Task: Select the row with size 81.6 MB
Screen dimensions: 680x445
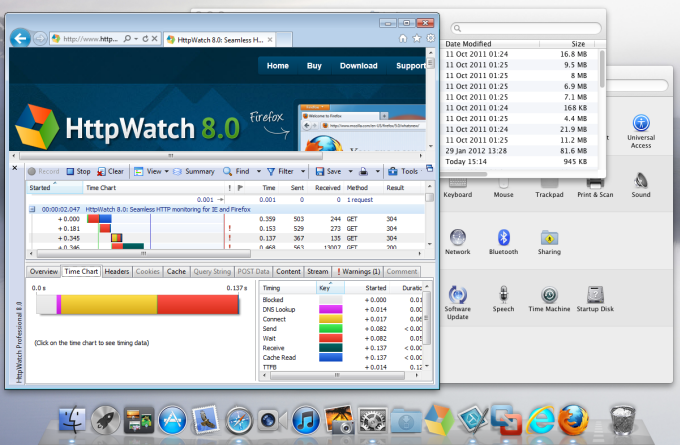Action: 520,151
